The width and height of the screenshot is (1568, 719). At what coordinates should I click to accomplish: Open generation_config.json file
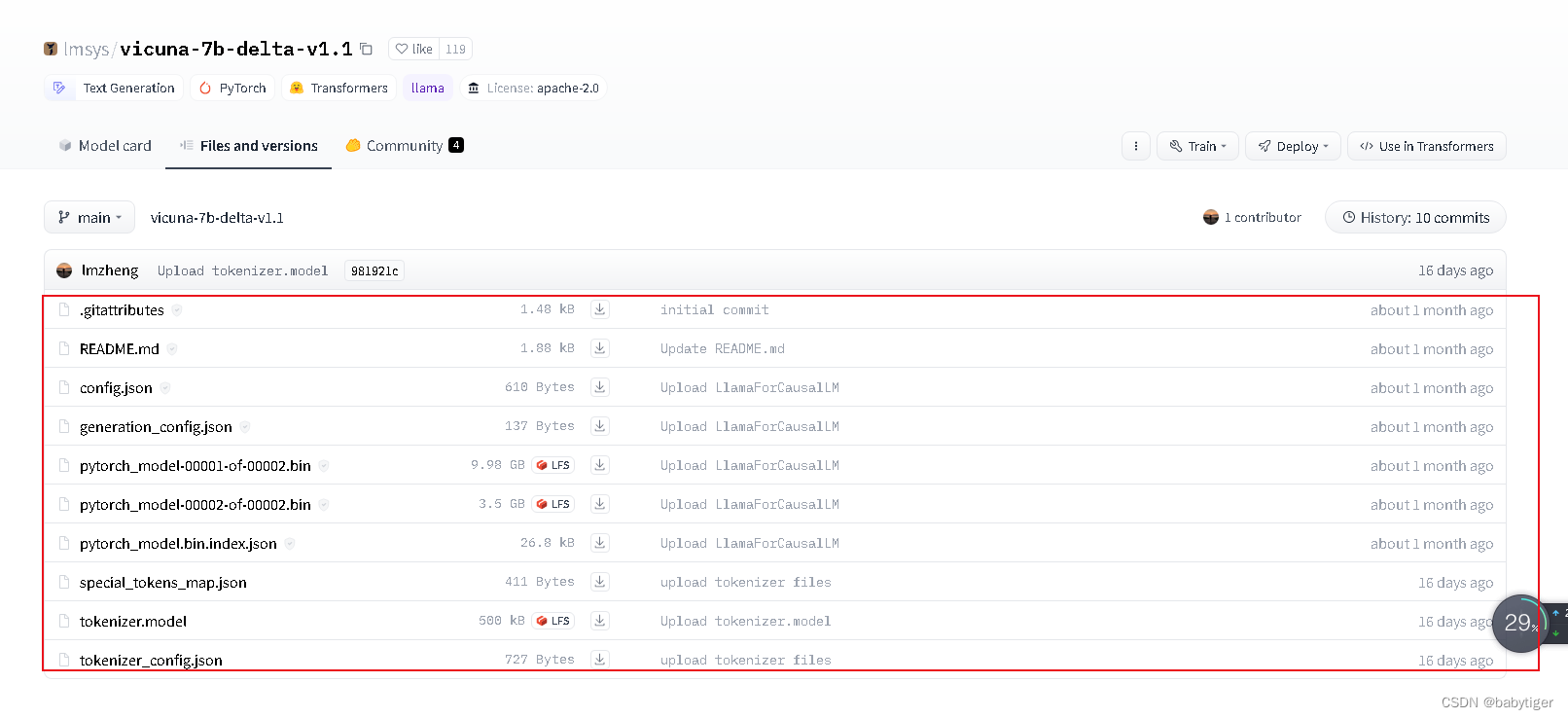coord(156,427)
